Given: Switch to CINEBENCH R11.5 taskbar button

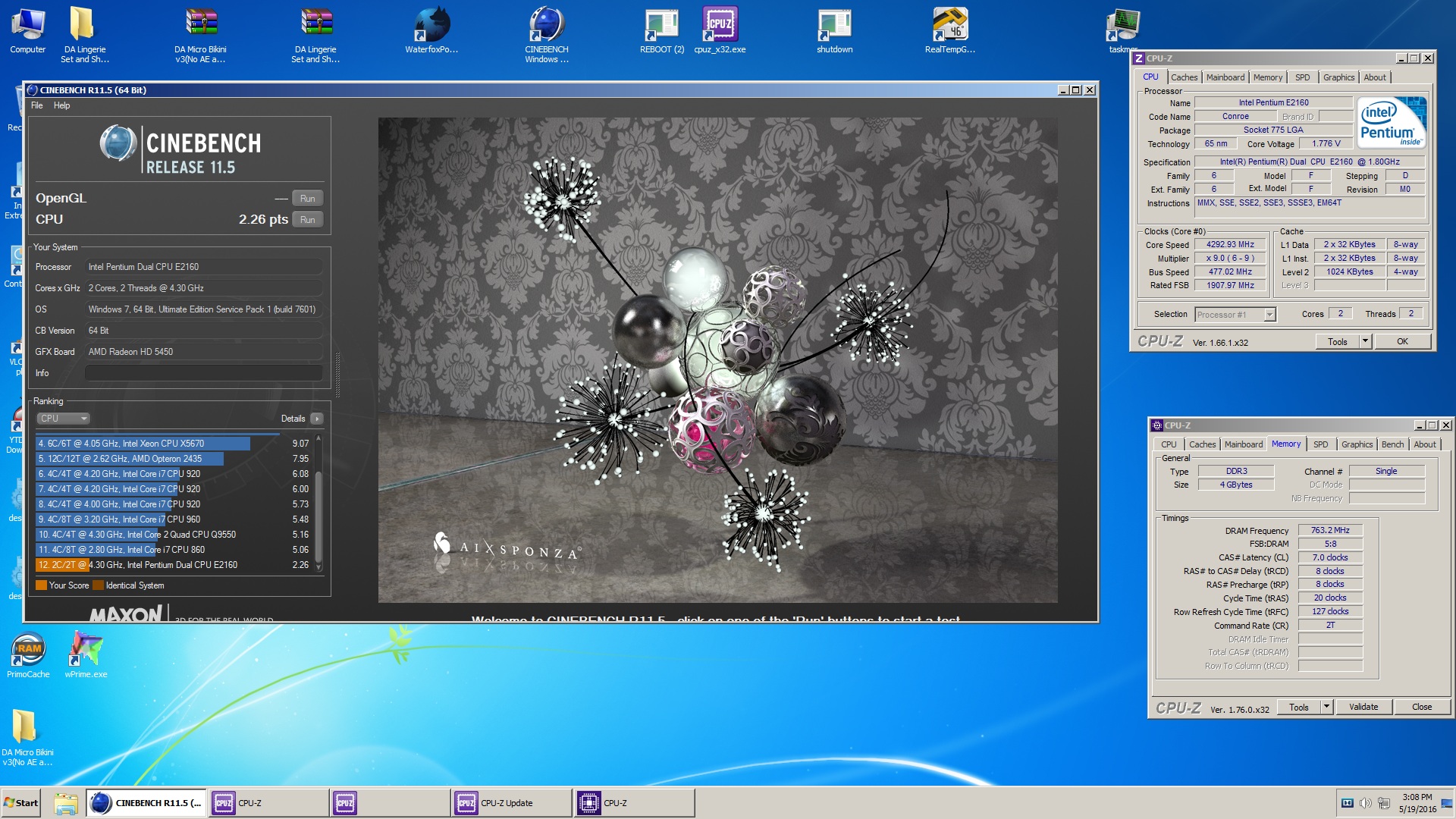Looking at the screenshot, I should pyautogui.click(x=146, y=803).
